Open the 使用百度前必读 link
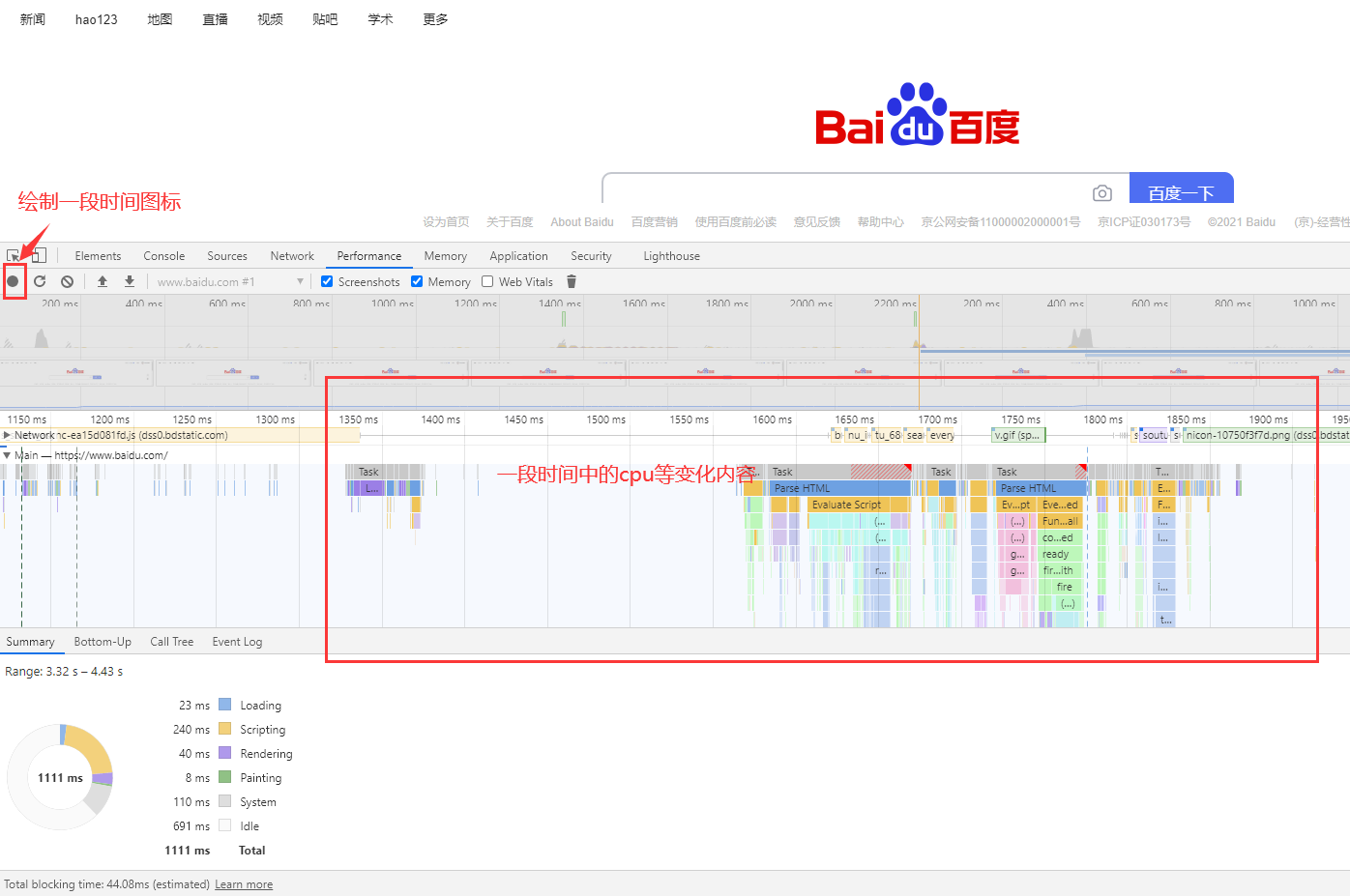Screen dimensions: 1350x896 (736, 222)
